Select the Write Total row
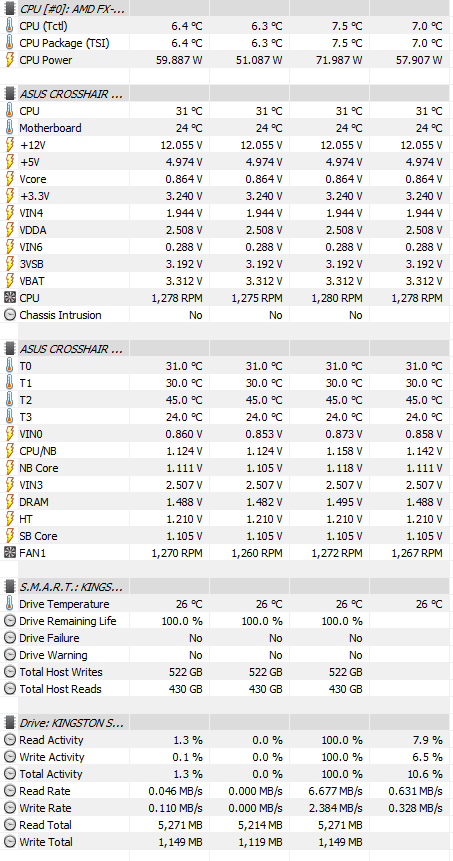The height and width of the screenshot is (861, 453). tap(226, 842)
